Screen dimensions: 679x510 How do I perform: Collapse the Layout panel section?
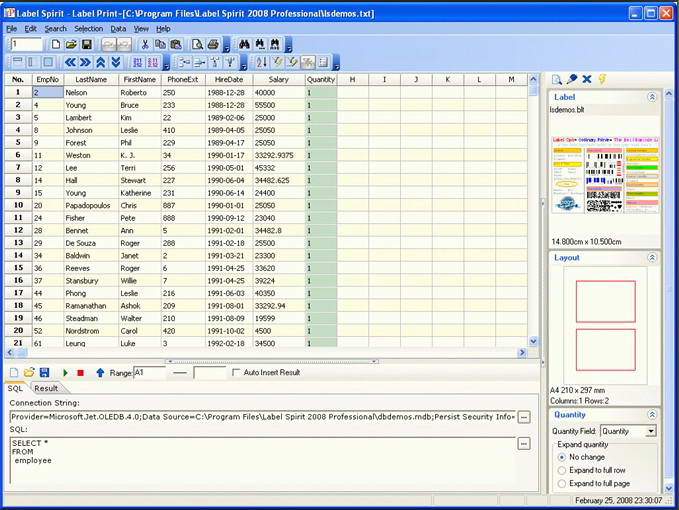652,258
